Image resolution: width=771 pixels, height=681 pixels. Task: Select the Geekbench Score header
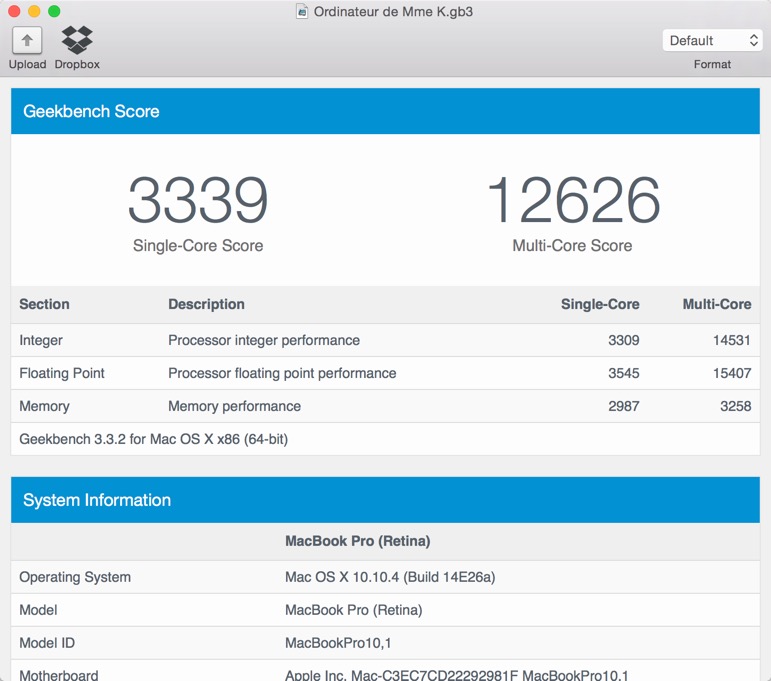[386, 111]
